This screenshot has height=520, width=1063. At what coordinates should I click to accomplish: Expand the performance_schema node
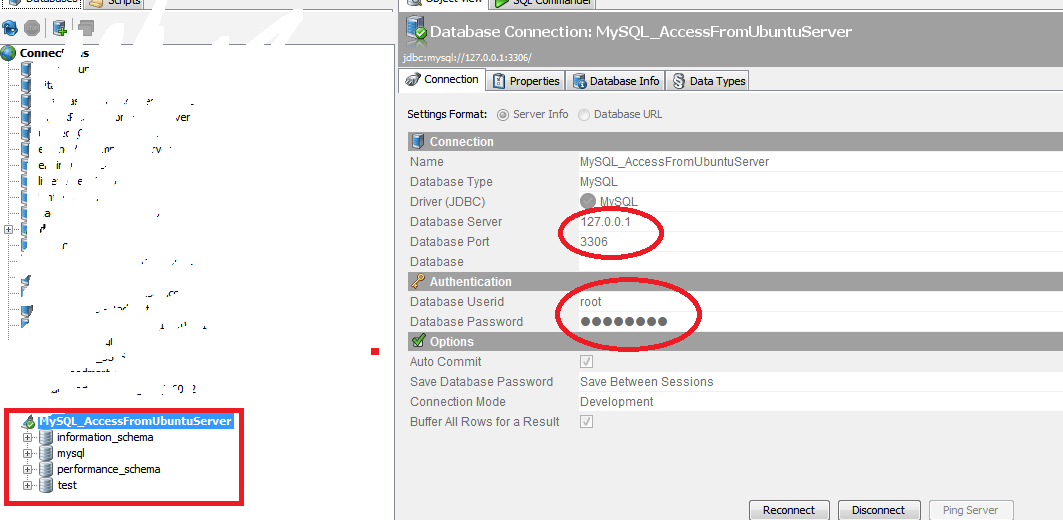click(x=28, y=469)
